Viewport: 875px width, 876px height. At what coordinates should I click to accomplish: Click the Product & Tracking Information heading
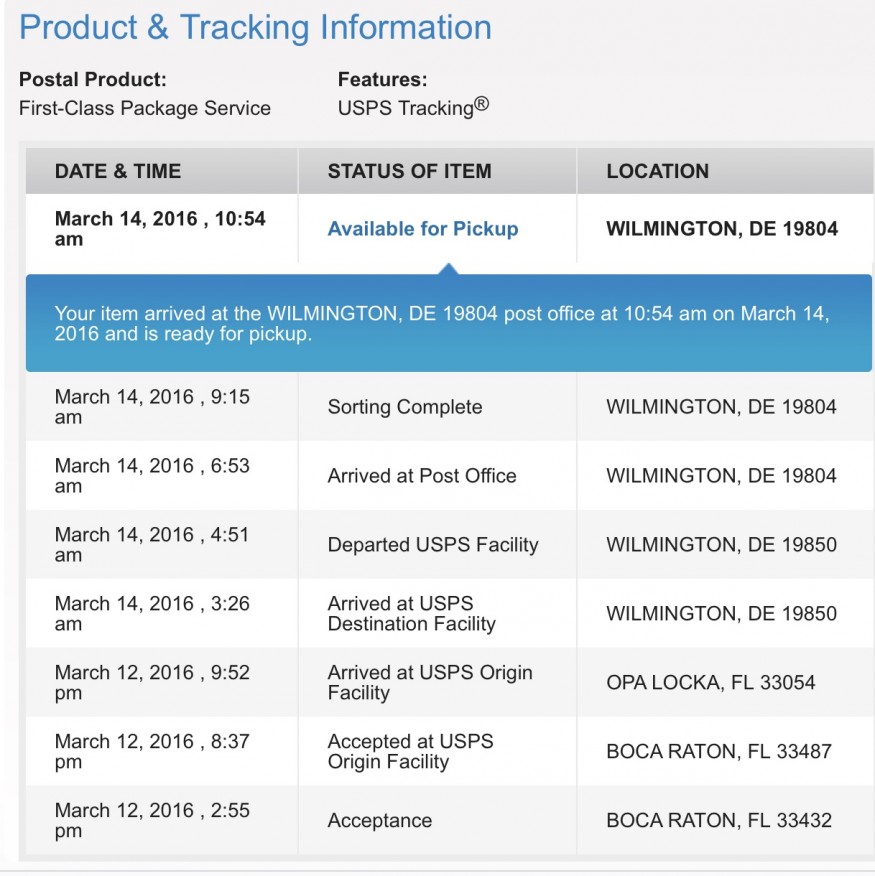coord(255,27)
